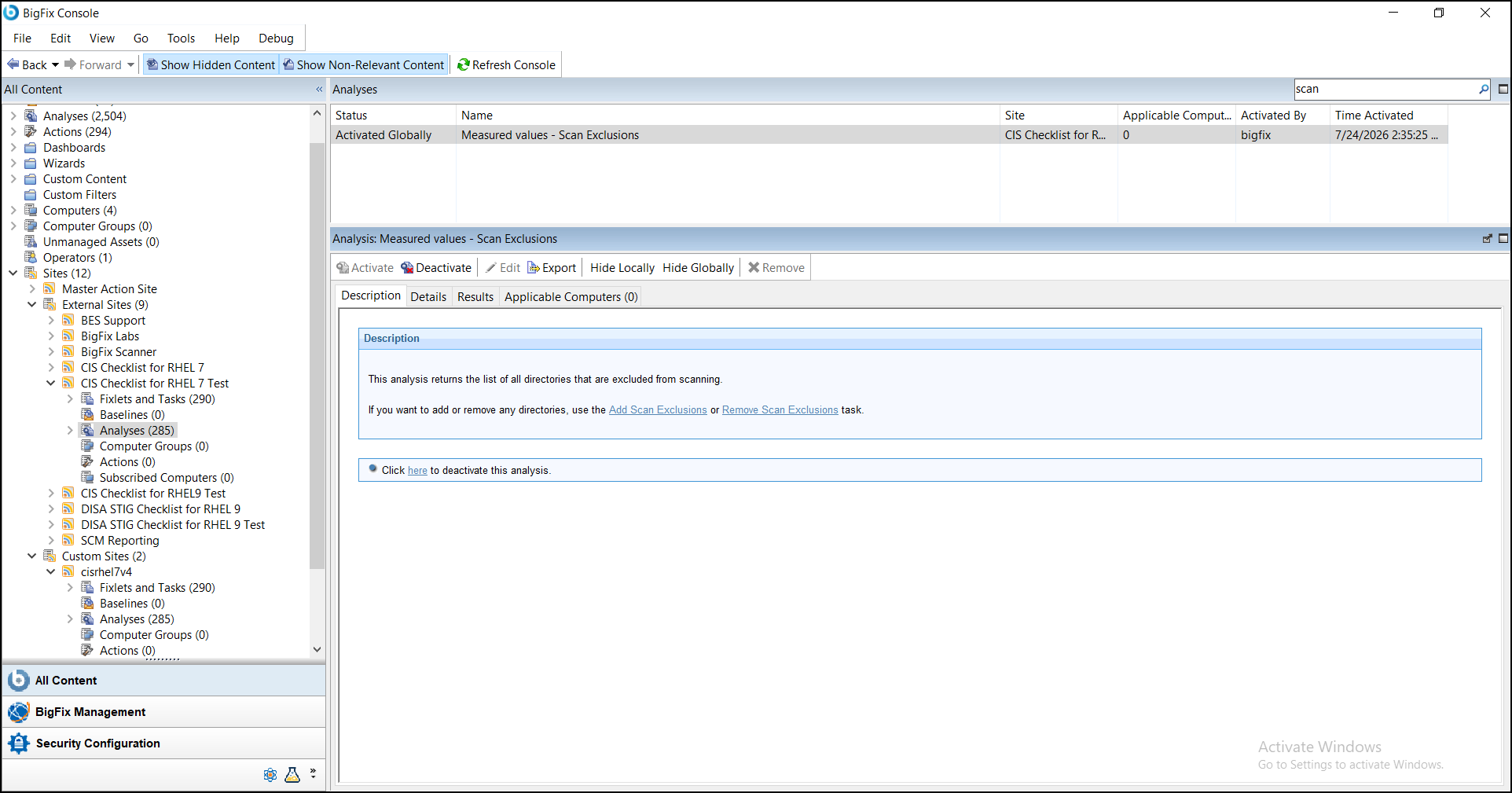This screenshot has height=793, width=1512.
Task: Switch to the Details tab
Action: 428,296
